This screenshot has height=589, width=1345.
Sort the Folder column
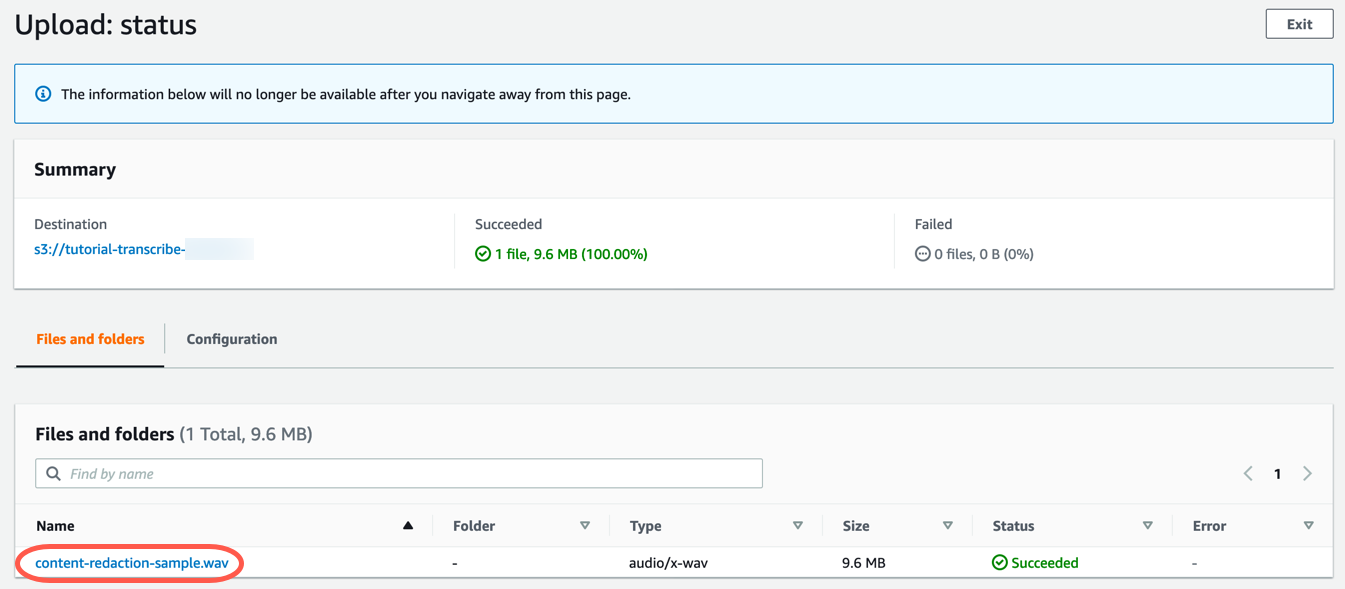tap(585, 525)
